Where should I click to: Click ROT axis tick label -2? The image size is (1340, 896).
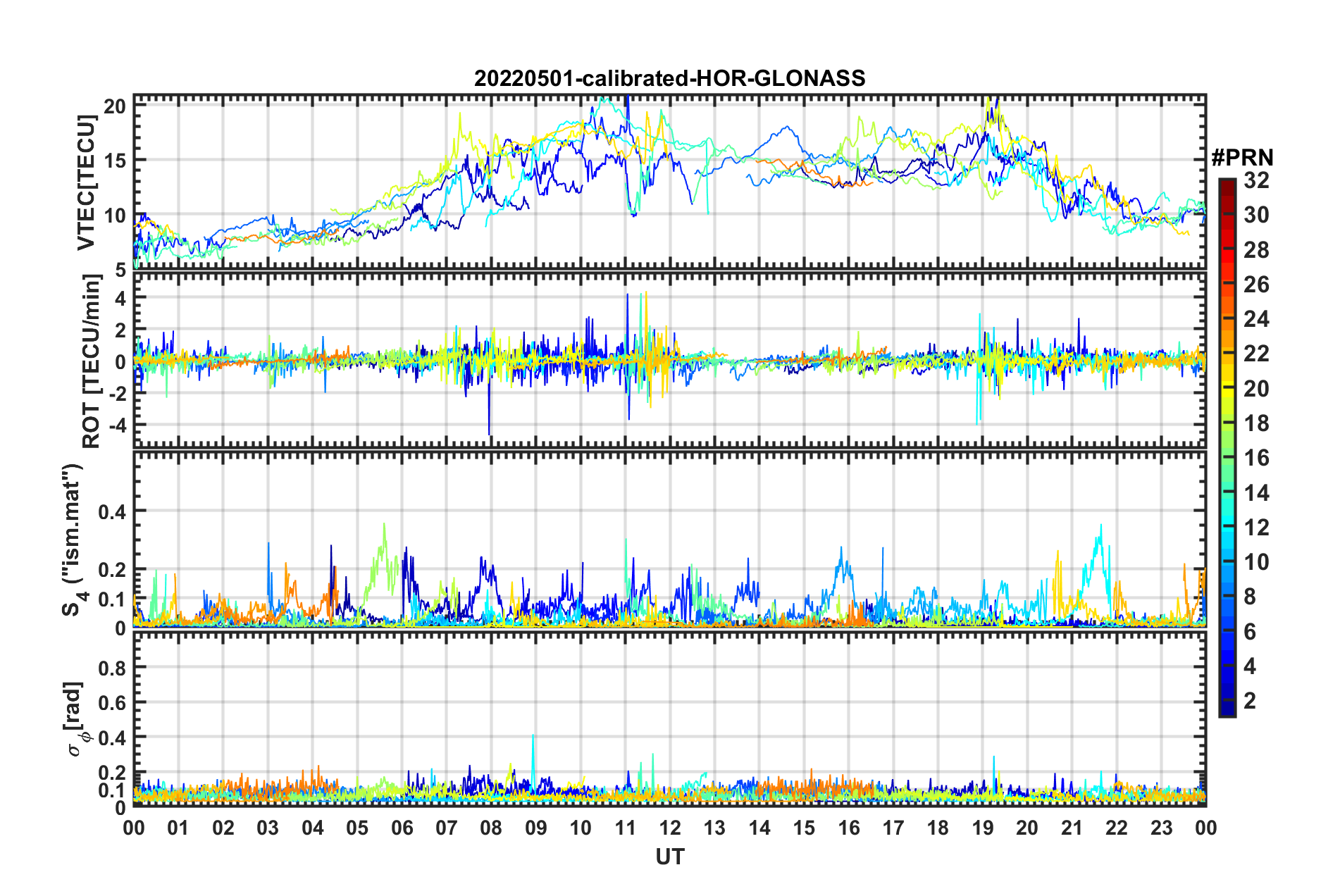click(x=118, y=394)
